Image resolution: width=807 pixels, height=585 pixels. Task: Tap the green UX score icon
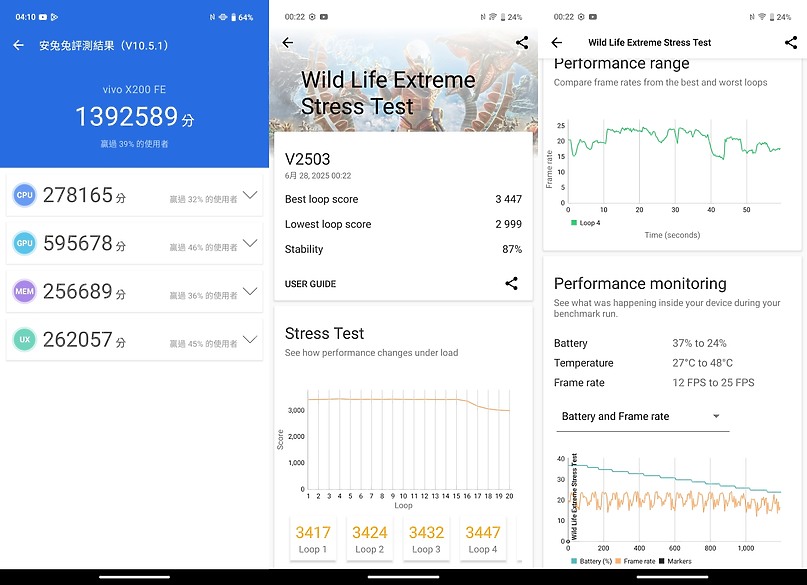click(x=24, y=340)
